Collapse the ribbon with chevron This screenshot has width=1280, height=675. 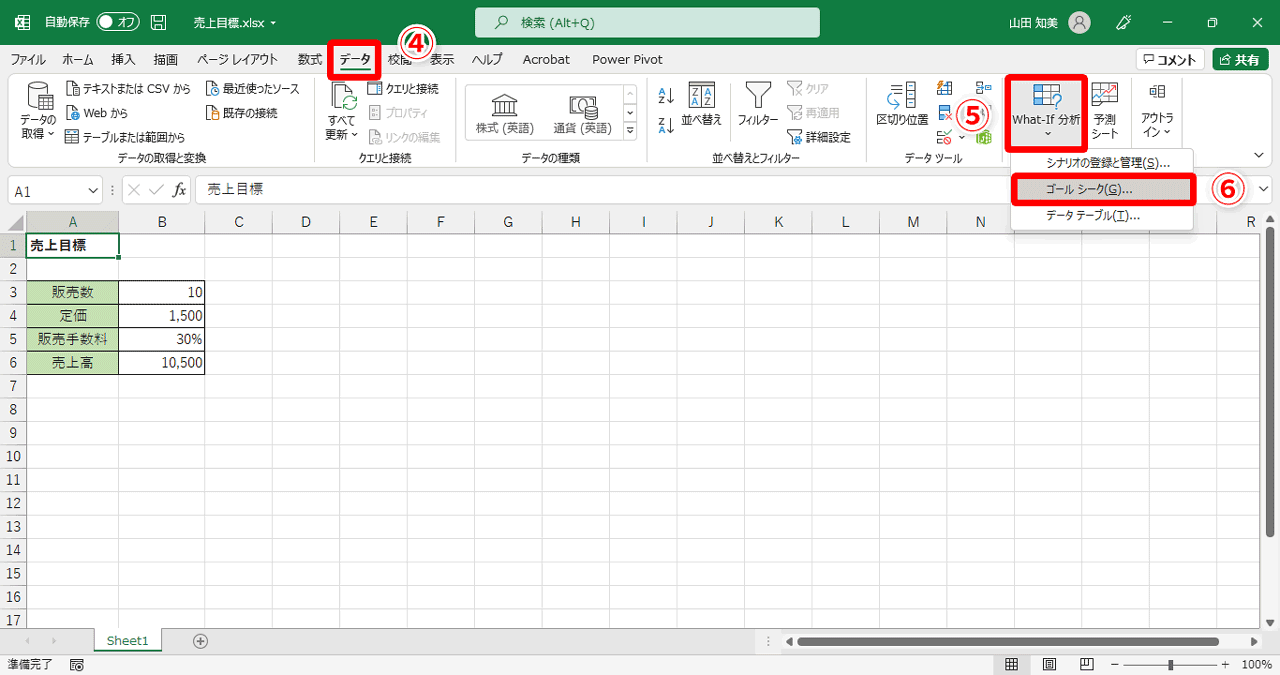pos(1259,155)
